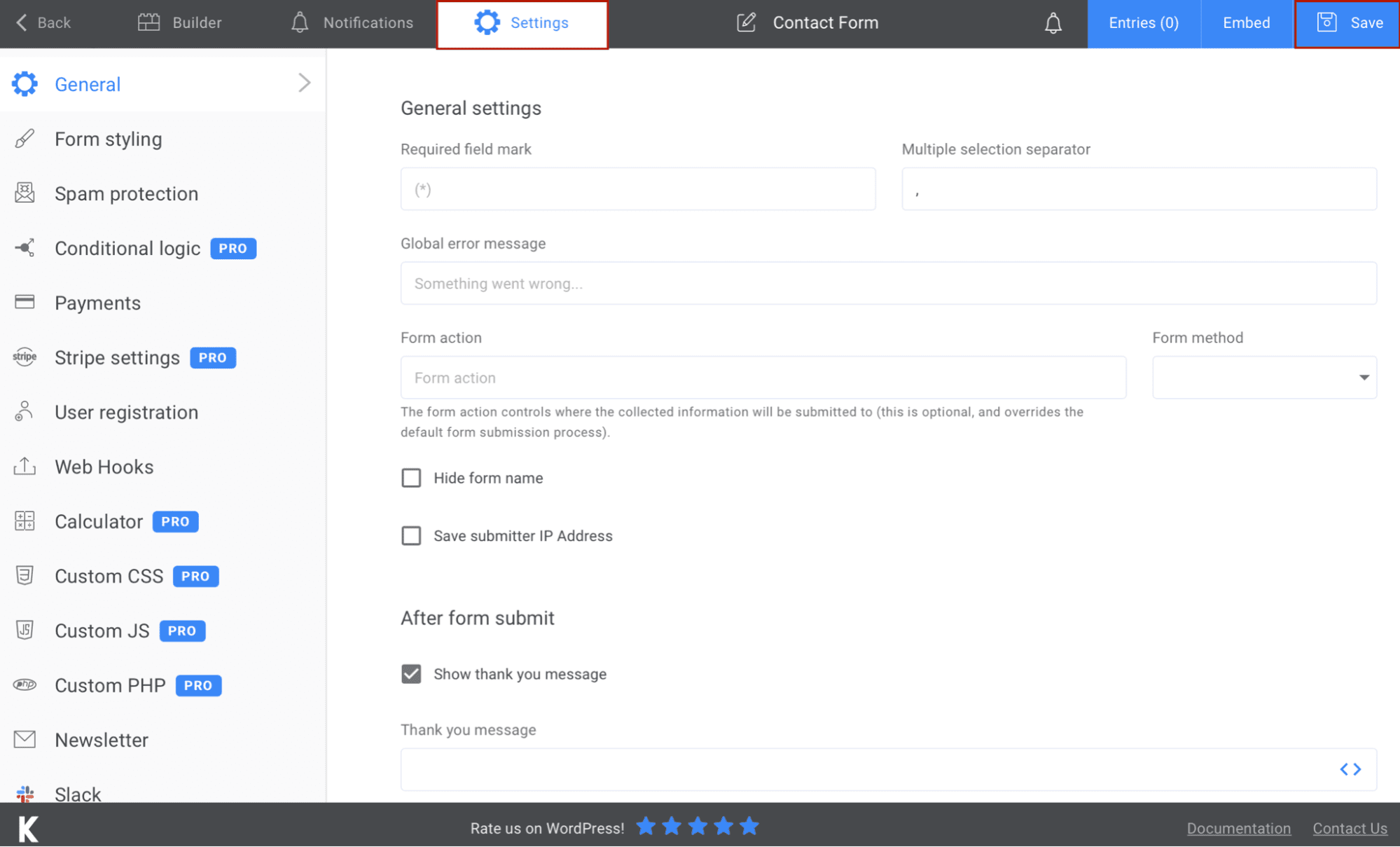The width and height of the screenshot is (1400, 847).
Task: Open the Documentation link
Action: [x=1238, y=827]
